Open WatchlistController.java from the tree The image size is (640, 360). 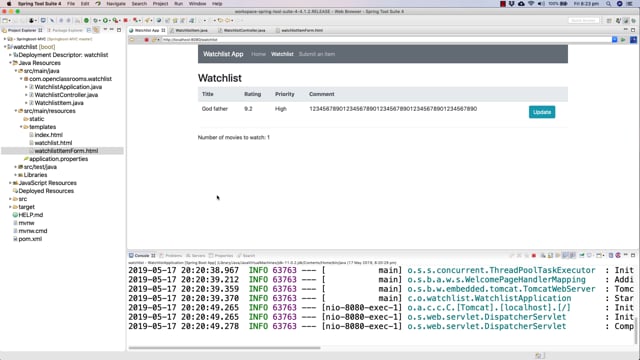click(66, 95)
